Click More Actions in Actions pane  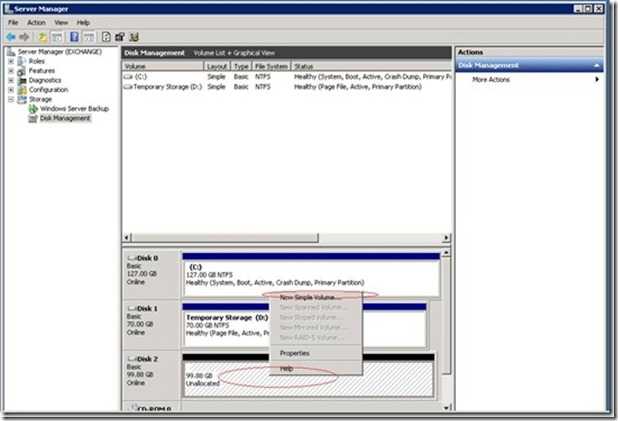[491, 79]
